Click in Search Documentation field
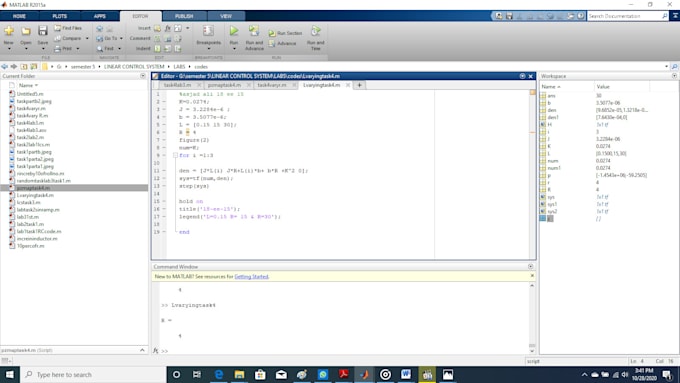This screenshot has height=383, width=680. pyautogui.click(x=624, y=16)
